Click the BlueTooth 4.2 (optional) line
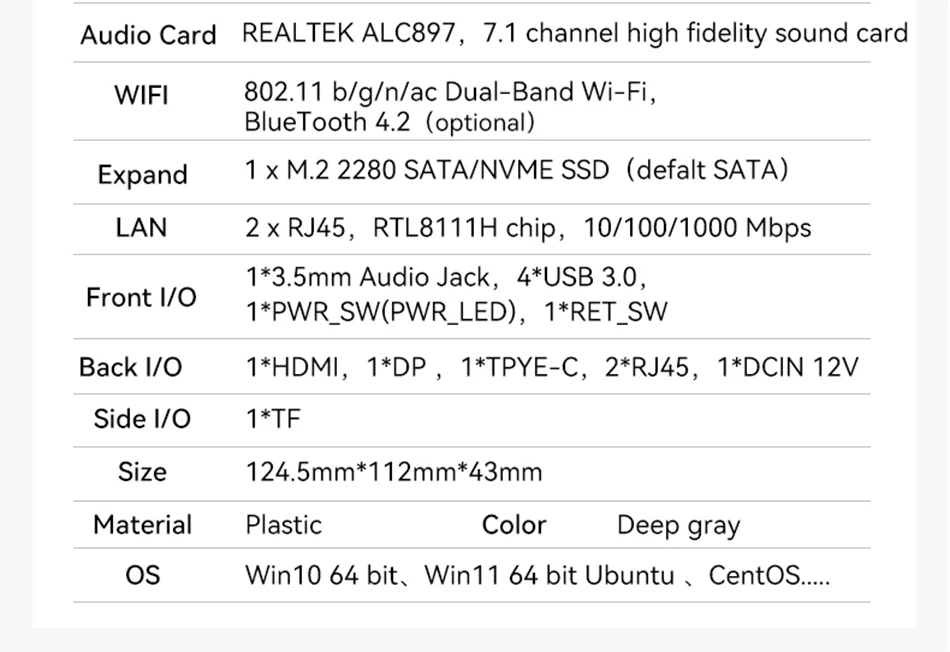This screenshot has height=652, width=950. pos(390,123)
